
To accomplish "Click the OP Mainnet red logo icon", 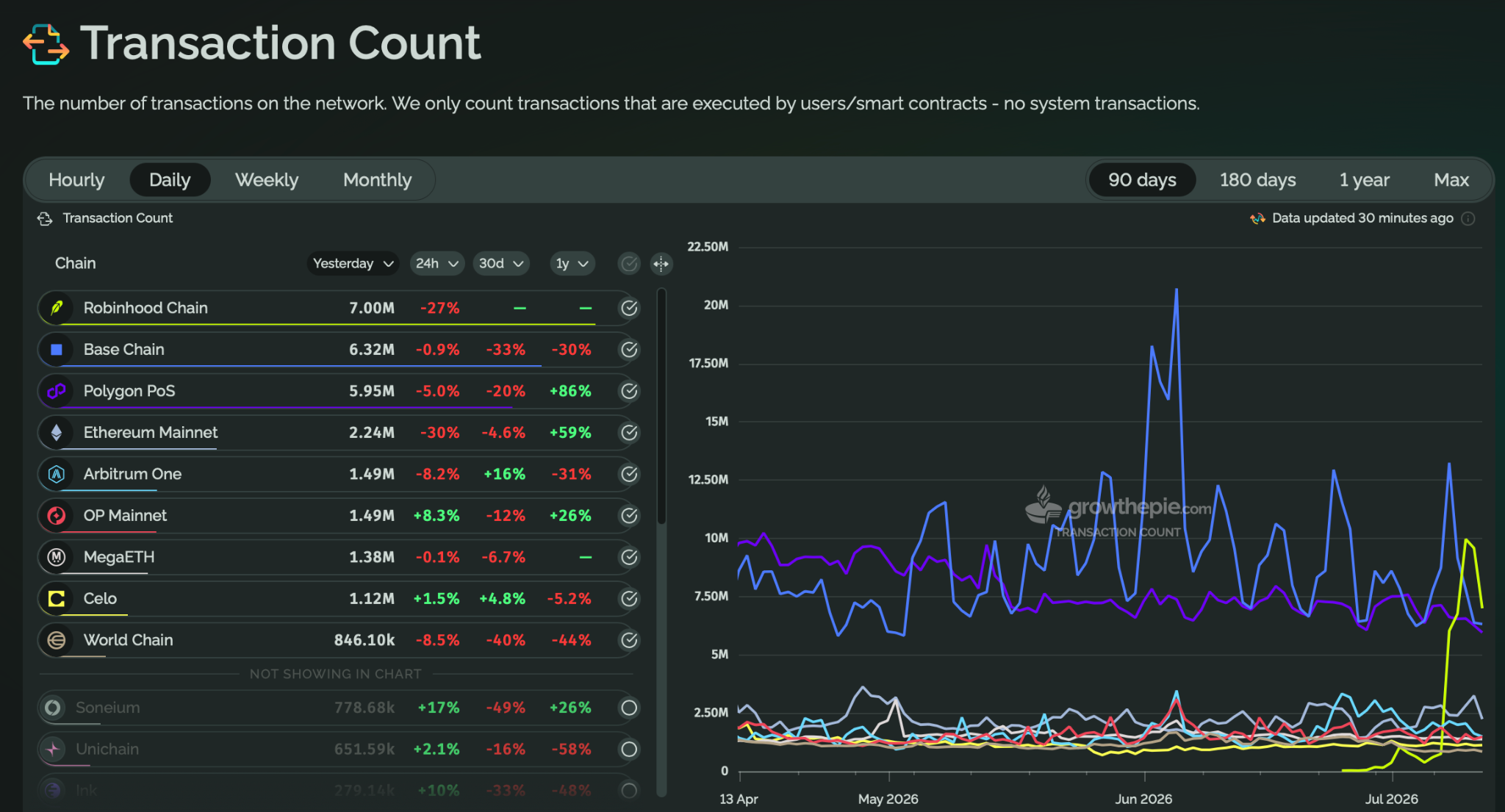I will (57, 516).
